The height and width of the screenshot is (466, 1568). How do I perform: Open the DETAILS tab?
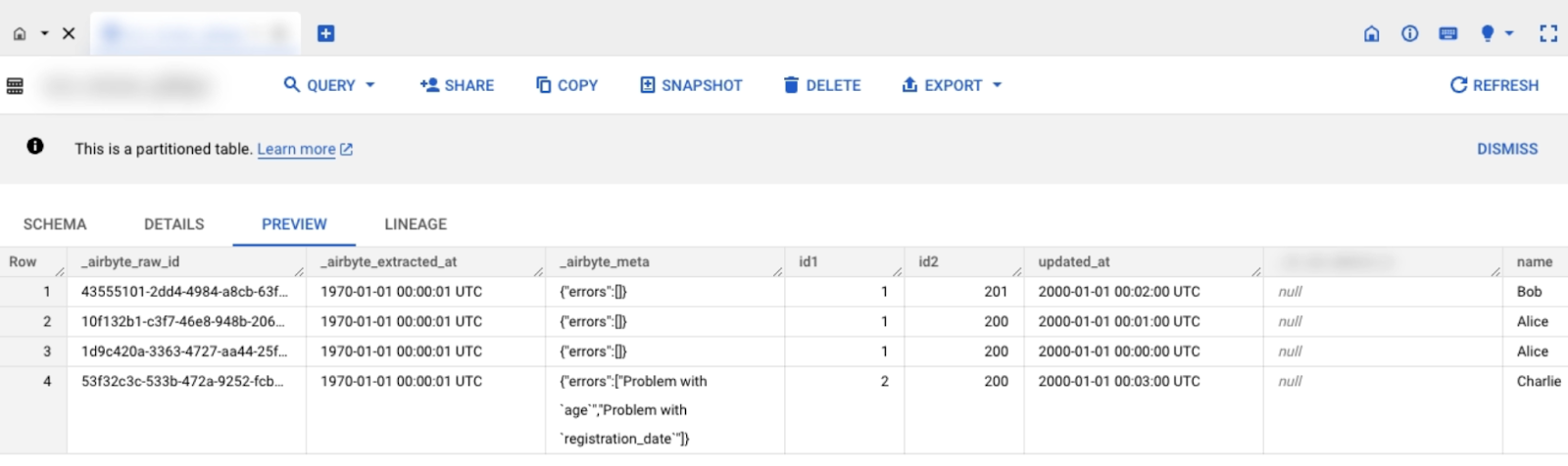(x=174, y=224)
